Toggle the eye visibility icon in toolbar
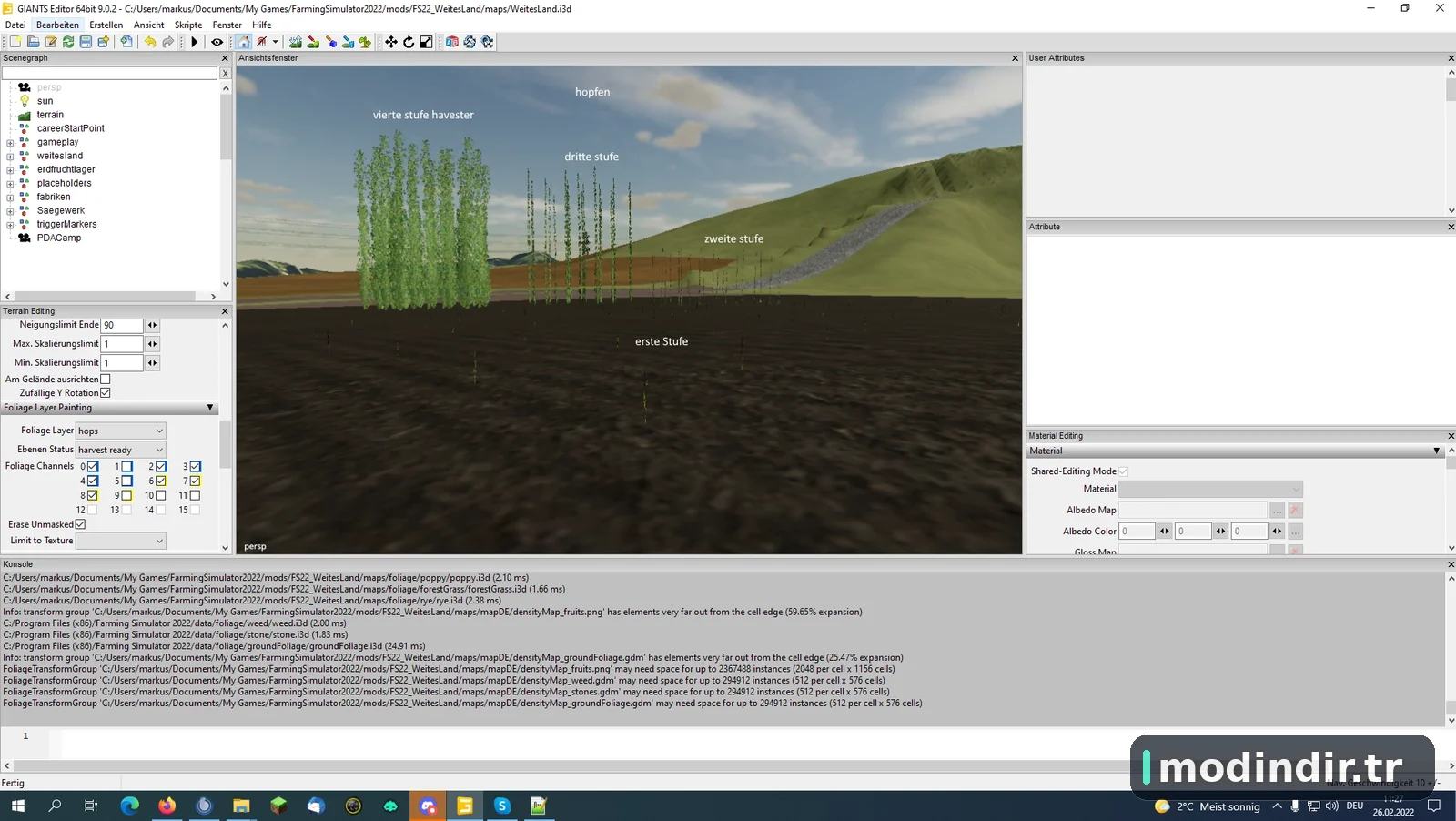This screenshot has width=1456, height=821. tap(217, 42)
